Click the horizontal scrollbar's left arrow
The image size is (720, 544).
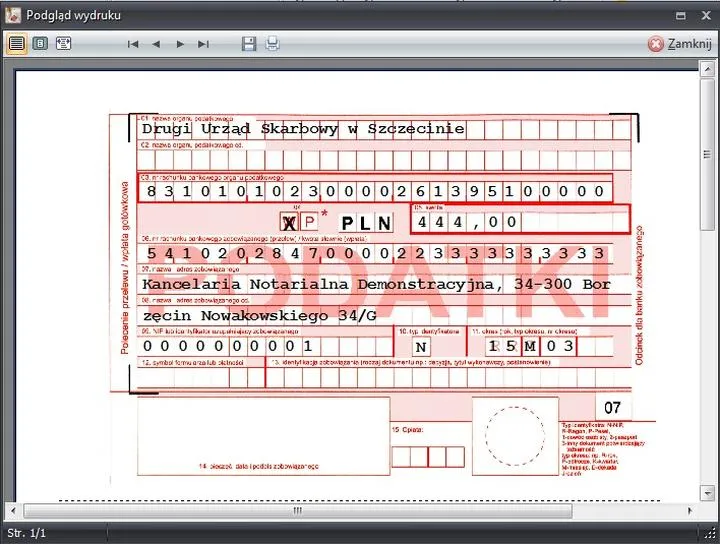pos(13,511)
